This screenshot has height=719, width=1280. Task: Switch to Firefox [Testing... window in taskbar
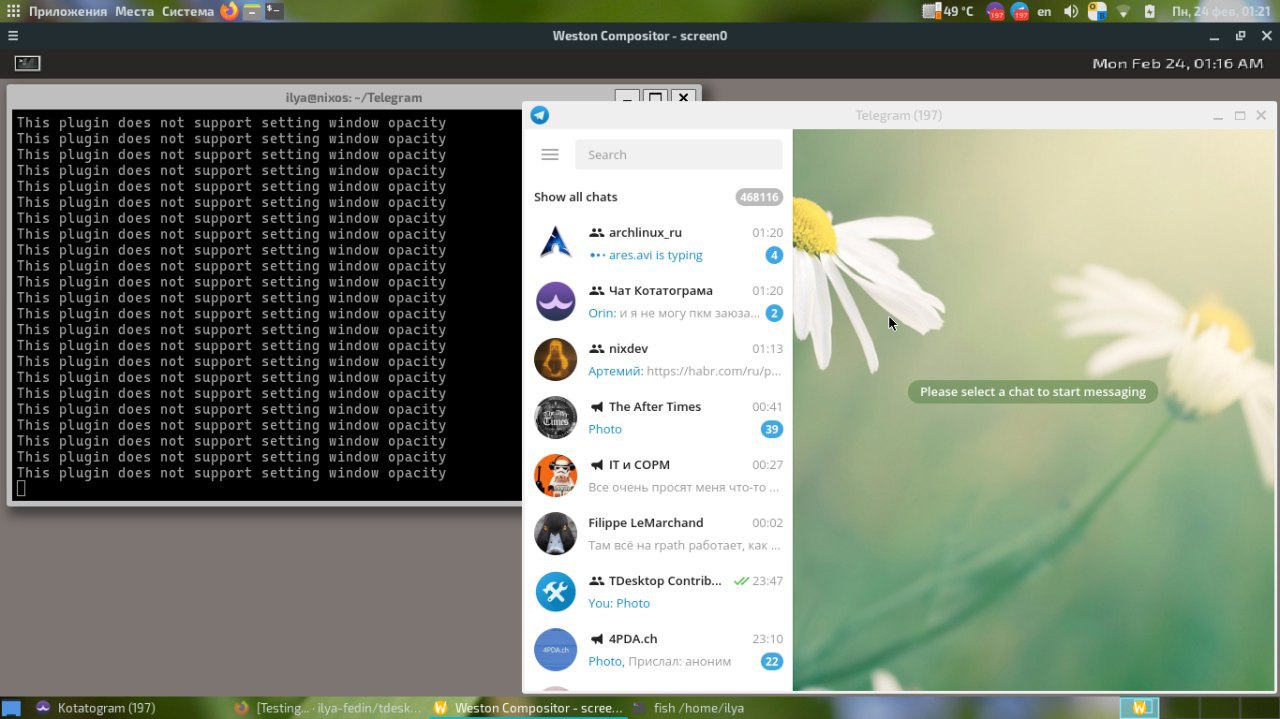[326, 707]
